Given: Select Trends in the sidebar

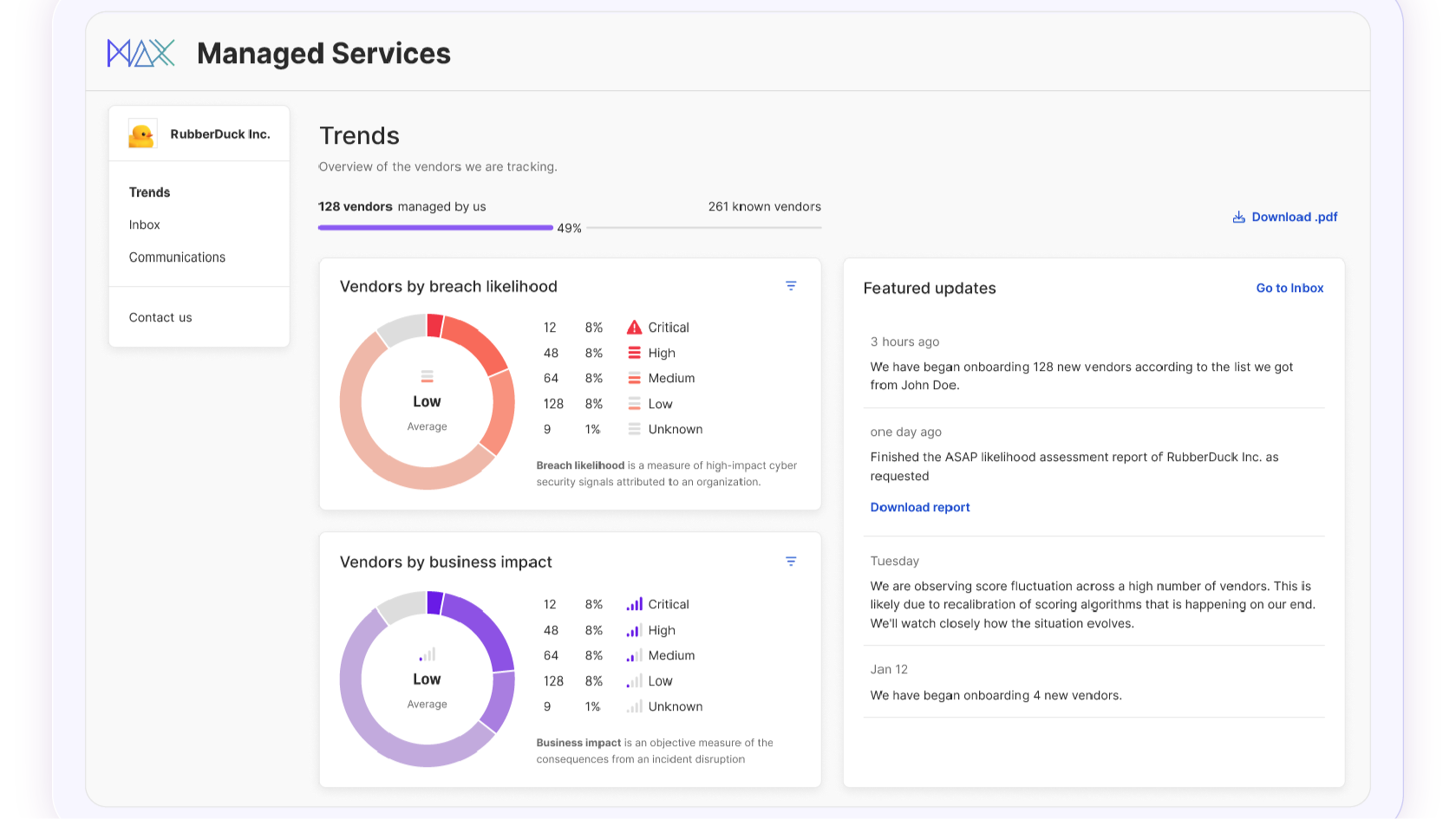Looking at the screenshot, I should pos(149,192).
